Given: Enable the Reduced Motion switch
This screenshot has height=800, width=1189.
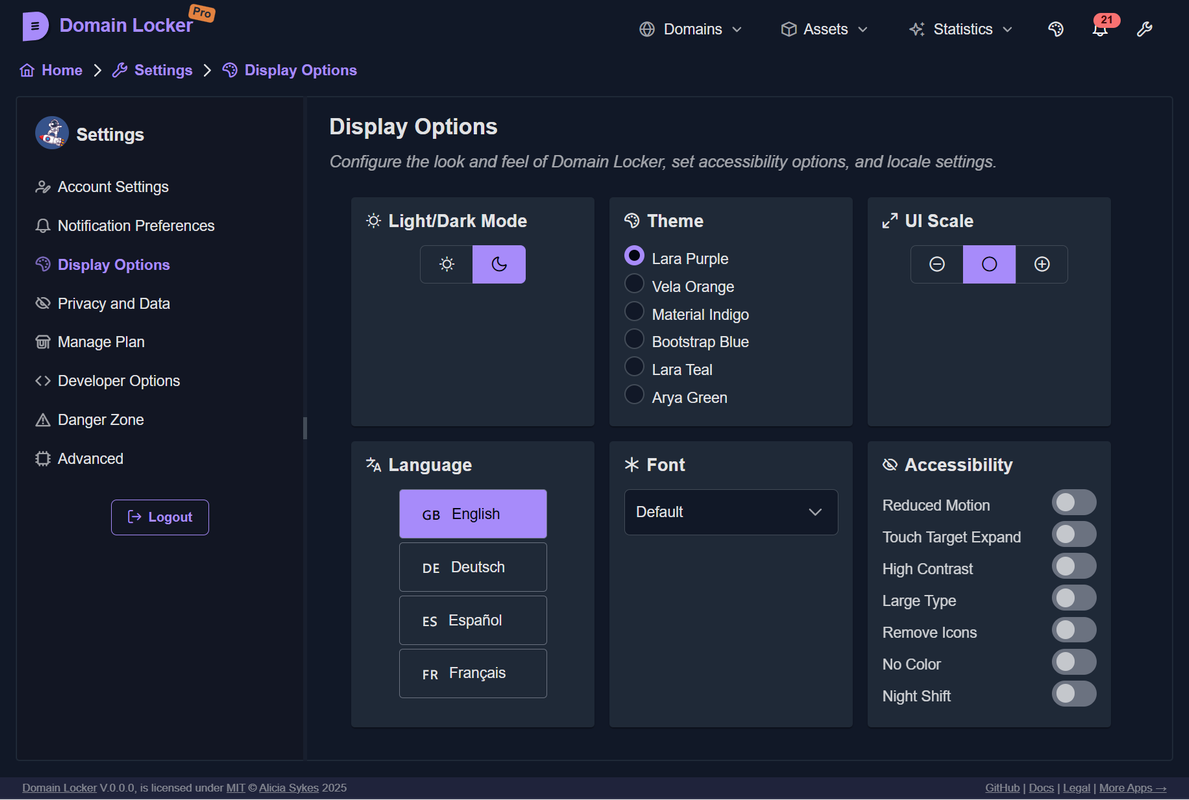Looking at the screenshot, I should click(x=1074, y=502).
